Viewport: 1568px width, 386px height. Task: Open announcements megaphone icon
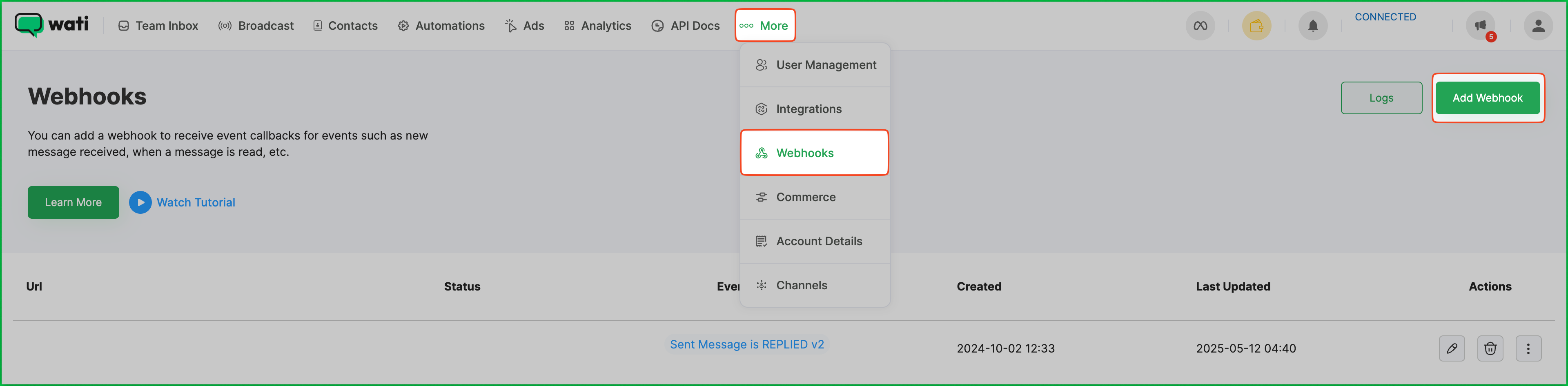1480,26
